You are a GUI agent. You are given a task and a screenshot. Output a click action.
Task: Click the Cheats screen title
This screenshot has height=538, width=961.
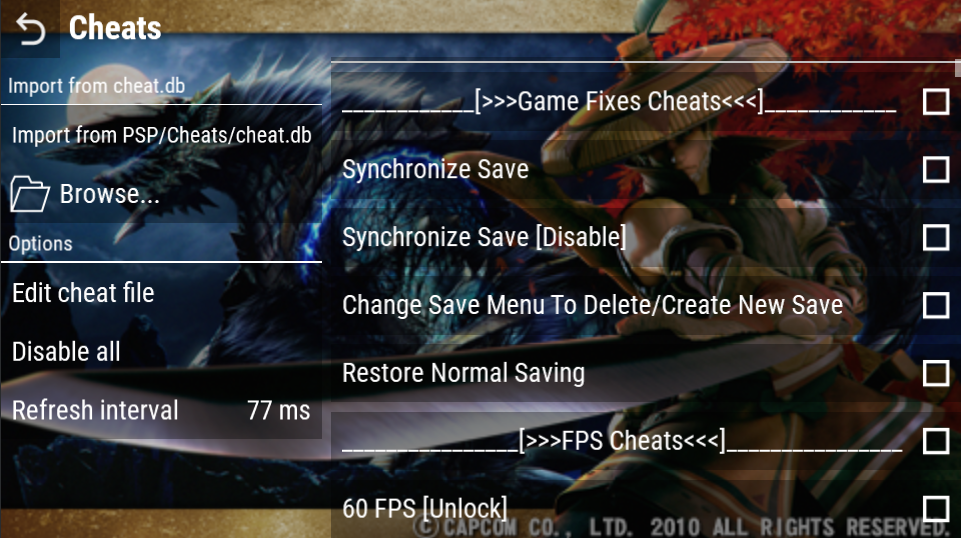(x=115, y=28)
